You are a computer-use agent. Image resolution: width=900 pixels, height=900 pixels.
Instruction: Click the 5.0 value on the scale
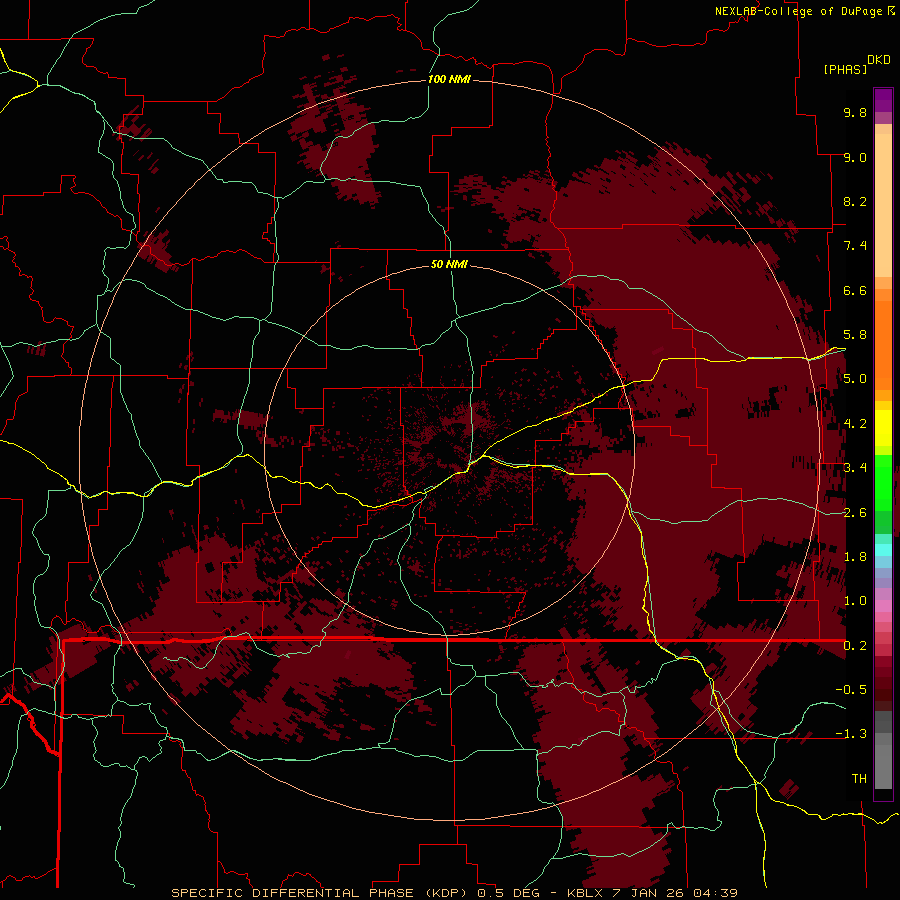[855, 379]
